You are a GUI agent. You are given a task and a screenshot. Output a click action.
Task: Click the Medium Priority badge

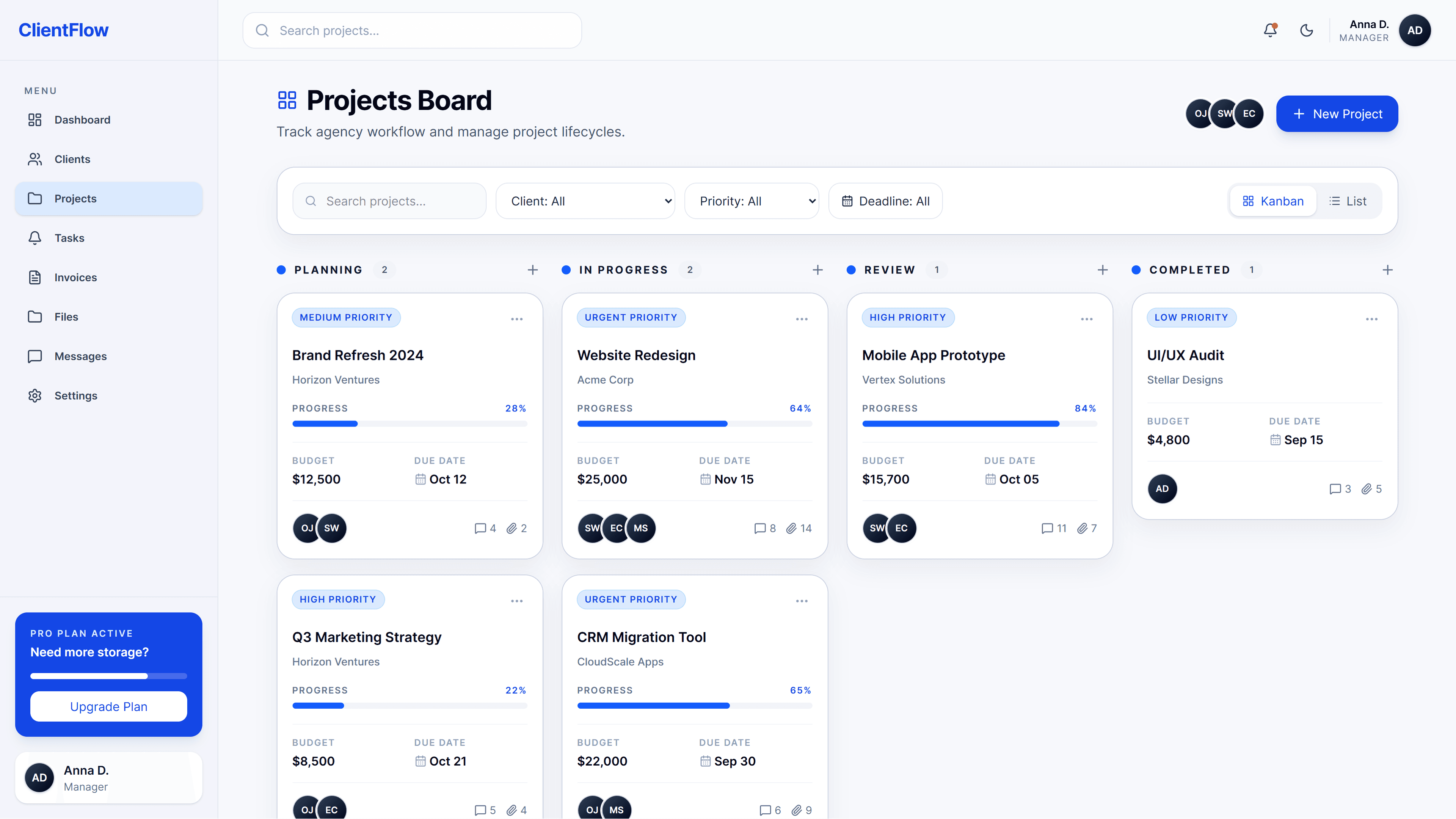click(346, 318)
